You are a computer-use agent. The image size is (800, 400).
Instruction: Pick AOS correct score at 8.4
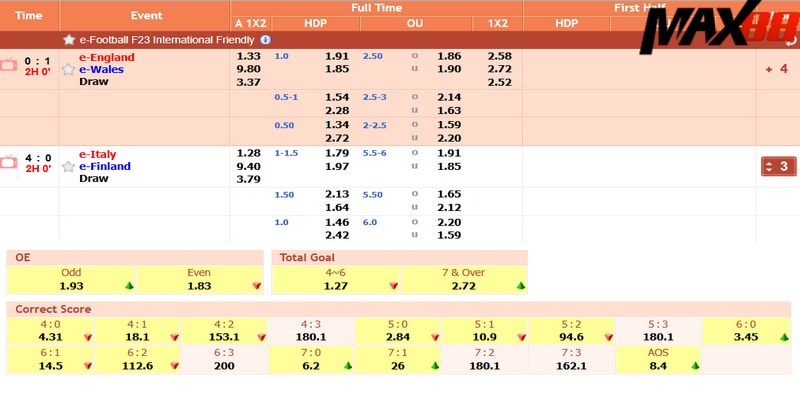click(x=658, y=360)
